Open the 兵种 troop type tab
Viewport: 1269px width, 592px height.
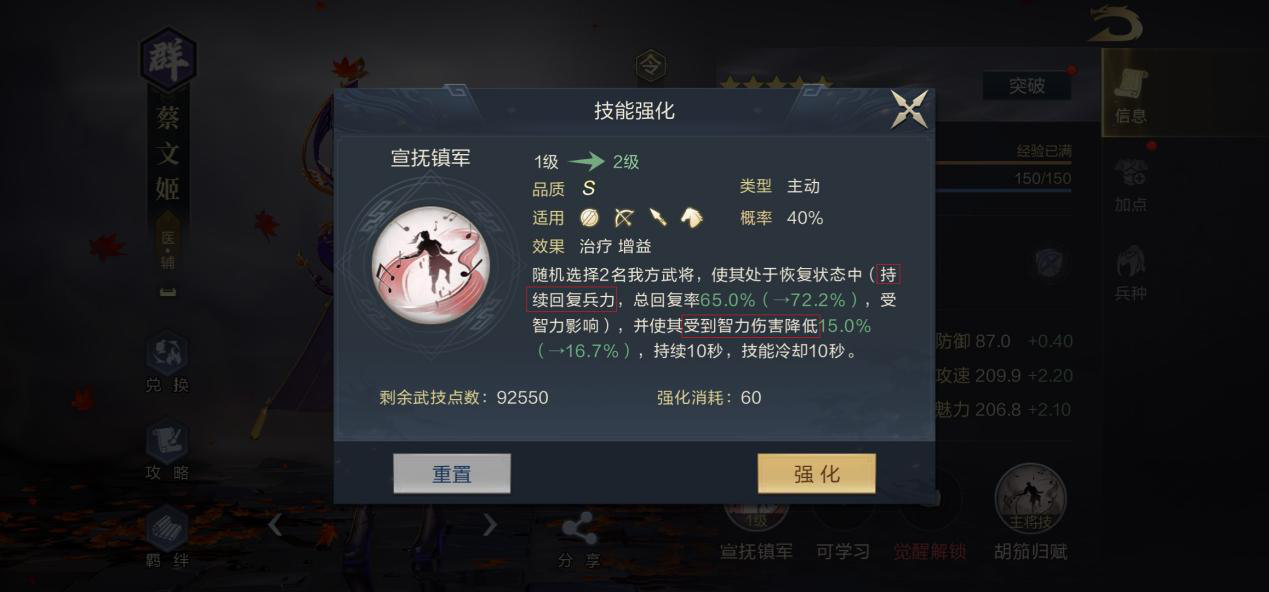point(1131,273)
